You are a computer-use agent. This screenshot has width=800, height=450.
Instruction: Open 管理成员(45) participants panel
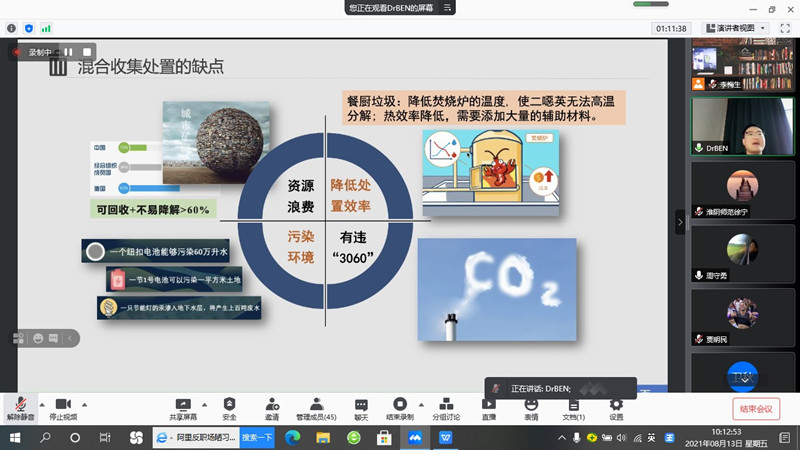click(316, 403)
